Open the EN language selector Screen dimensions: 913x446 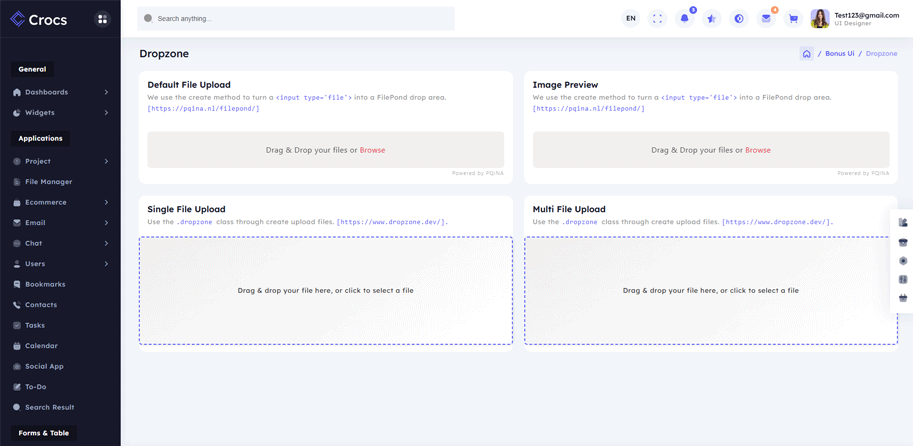coord(630,19)
